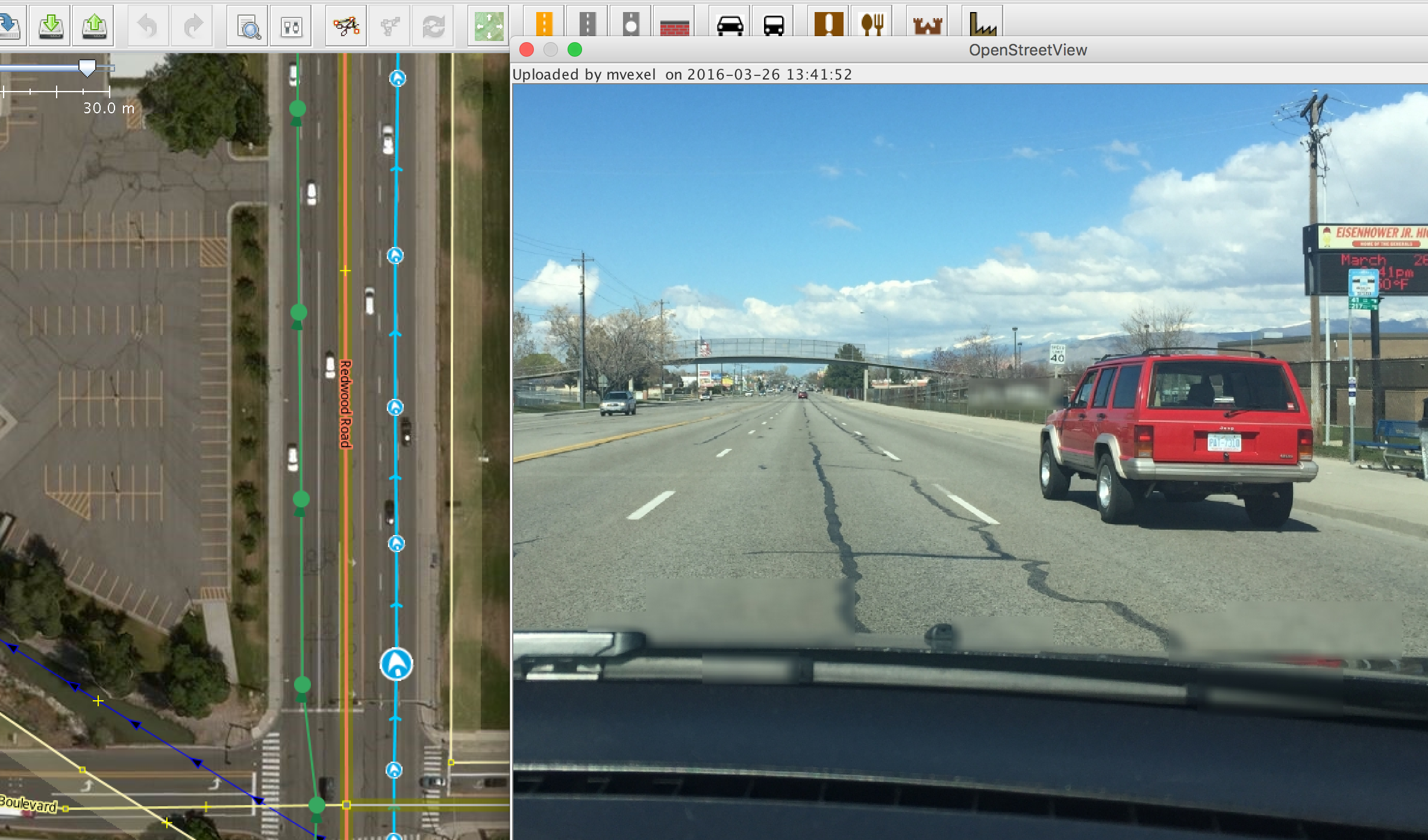Click the topmost blue photo marker on map
This screenshot has width=1428, height=840.
click(397, 78)
